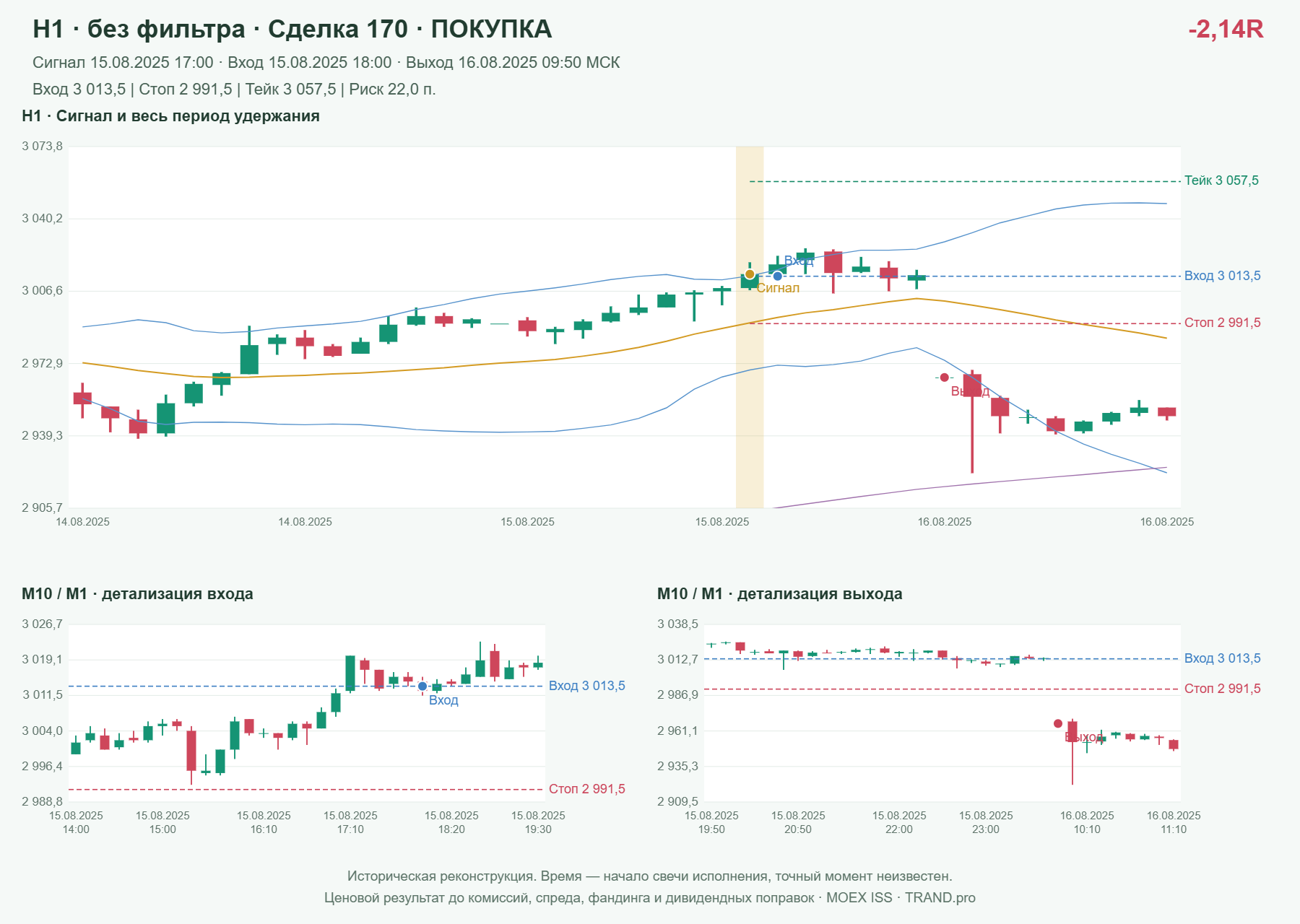
Task: Click the 'Вход 3 013,5' label on the entry detail chart
Action: click(x=586, y=686)
